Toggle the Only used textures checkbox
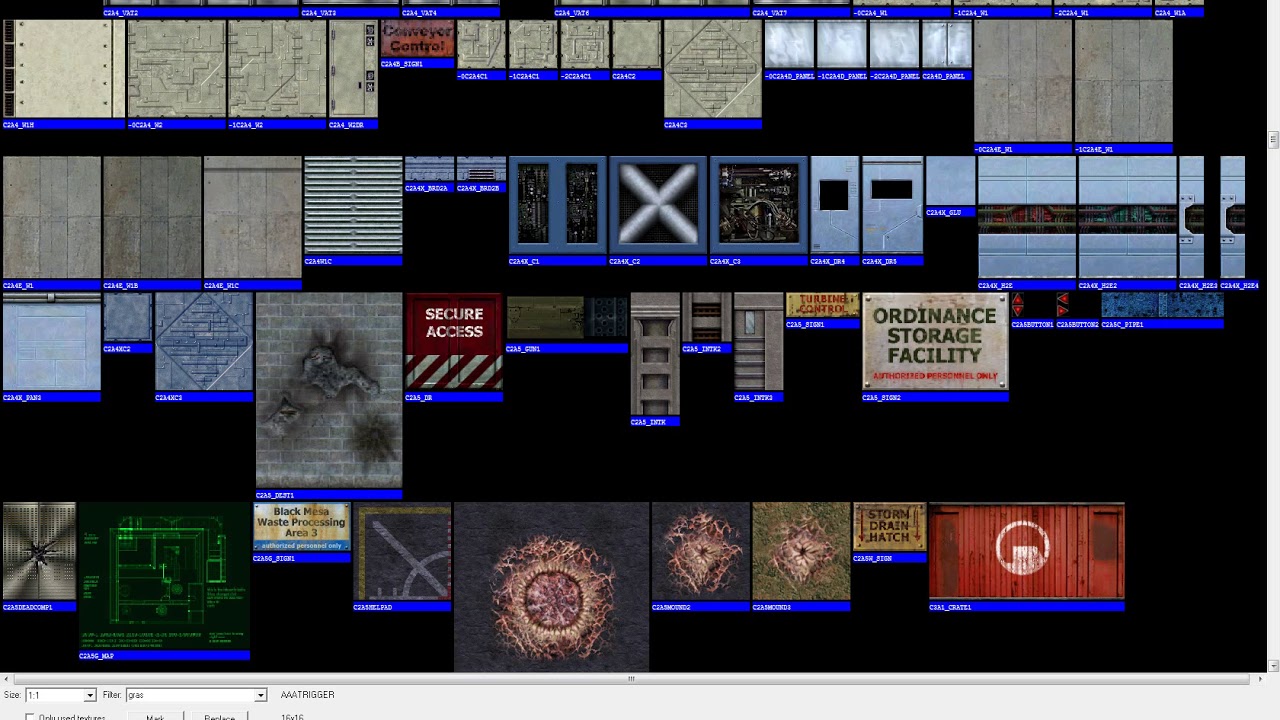The height and width of the screenshot is (720, 1280). point(30,717)
